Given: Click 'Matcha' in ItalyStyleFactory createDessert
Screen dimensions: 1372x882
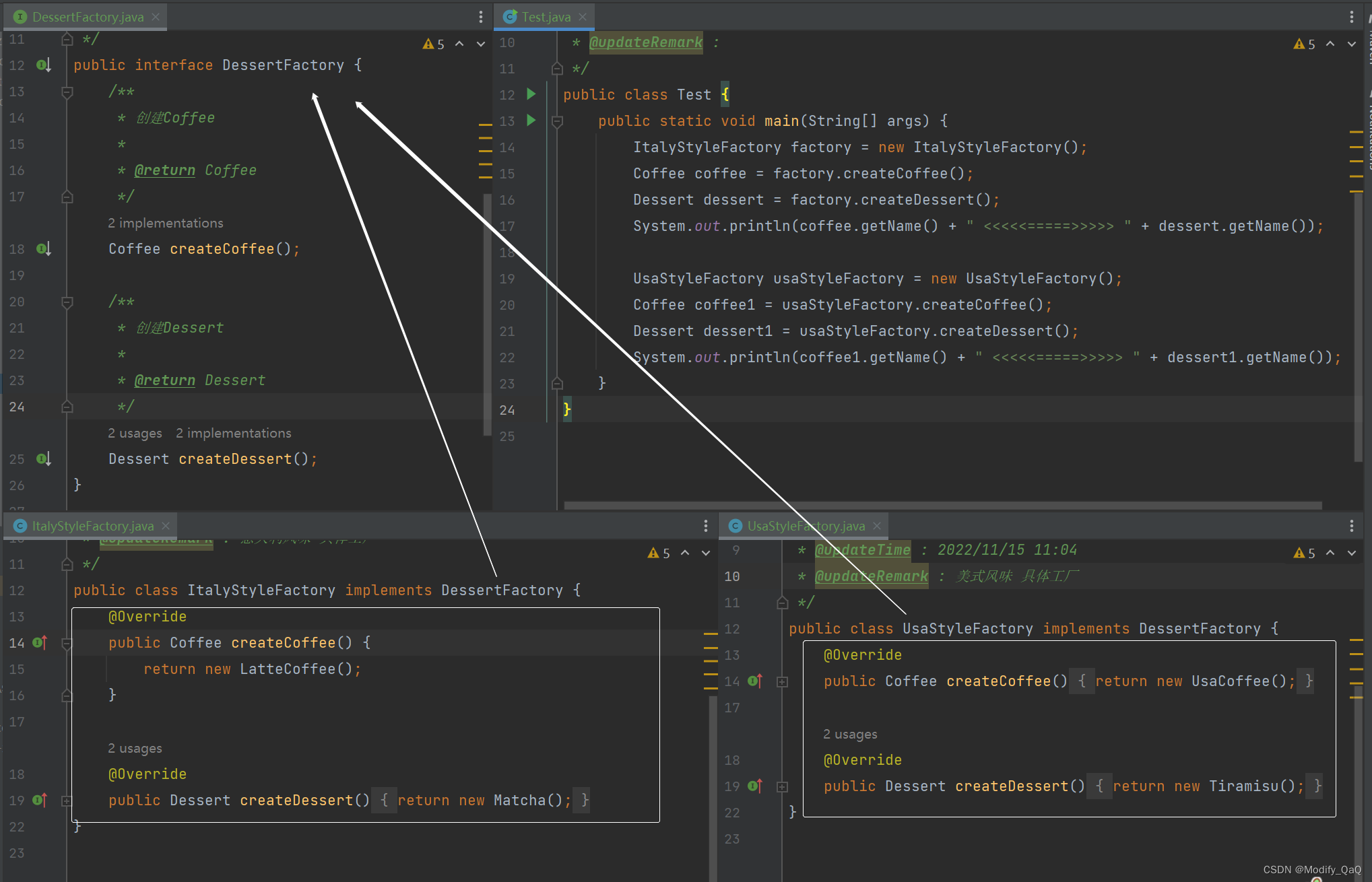Looking at the screenshot, I should (519, 801).
